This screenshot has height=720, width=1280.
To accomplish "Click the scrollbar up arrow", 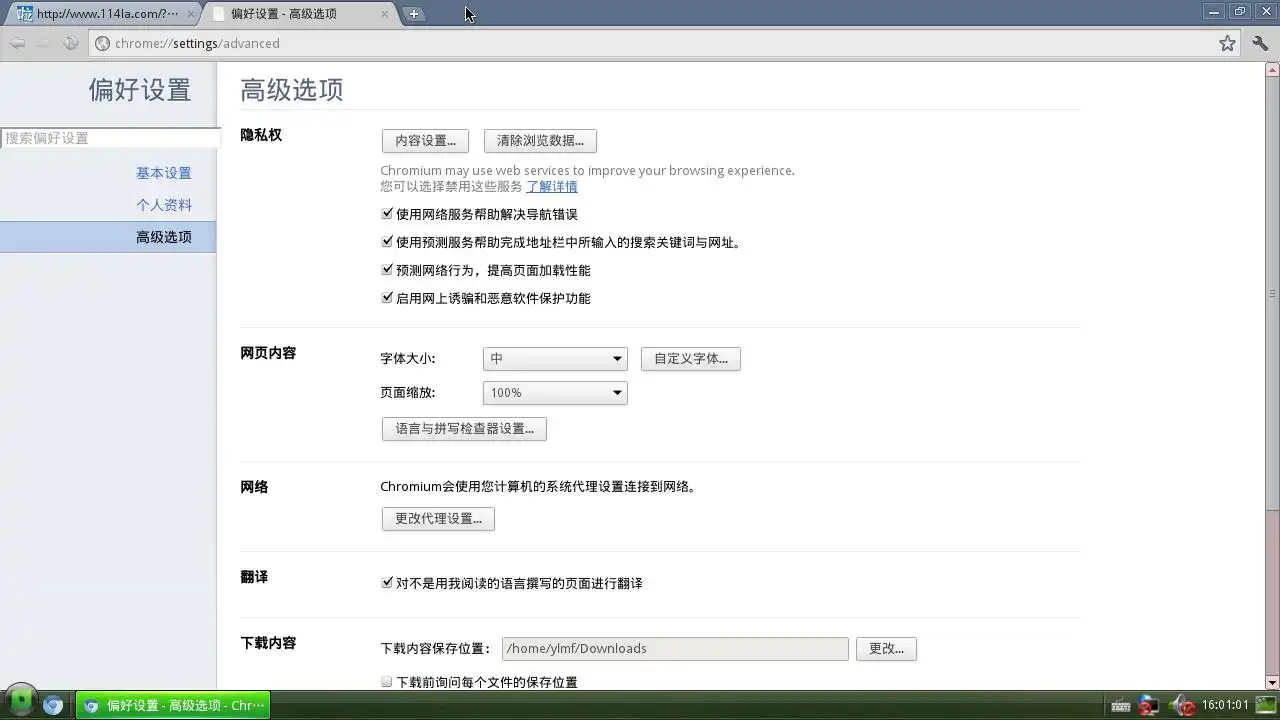I will (x=1272, y=70).
